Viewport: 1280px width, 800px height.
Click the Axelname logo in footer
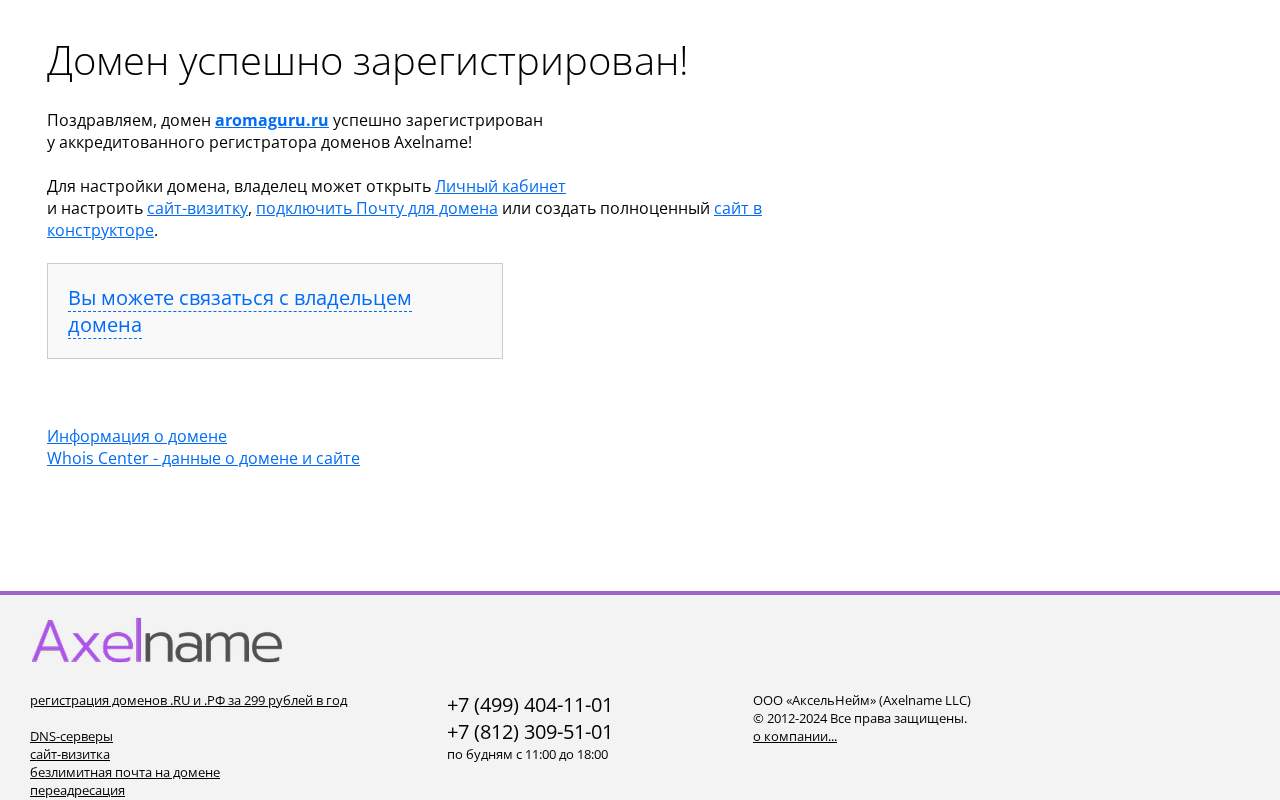tap(157, 640)
